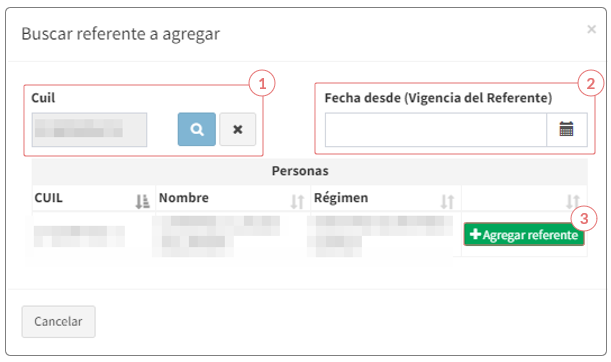
Task: Click the blue magnifier search button
Action: pyautogui.click(x=197, y=129)
